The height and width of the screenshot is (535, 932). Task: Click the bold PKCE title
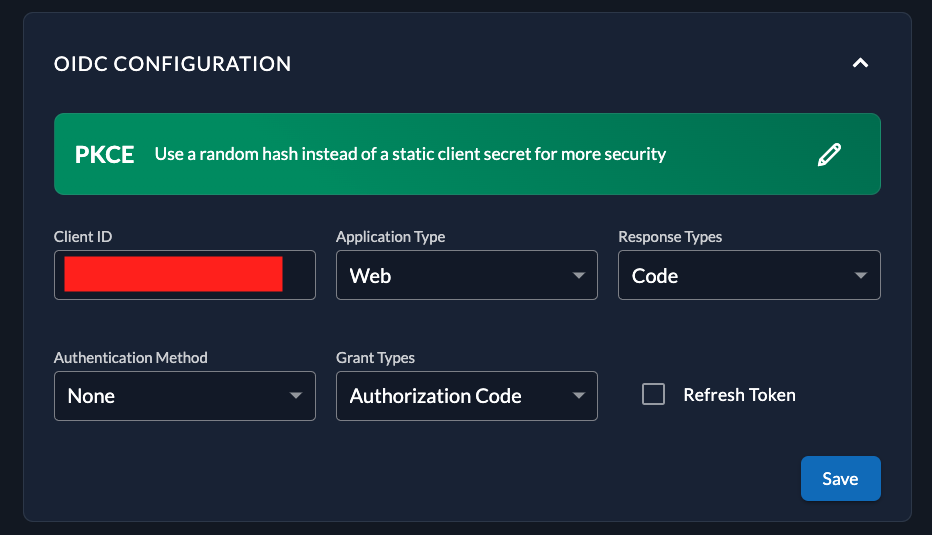coord(105,155)
